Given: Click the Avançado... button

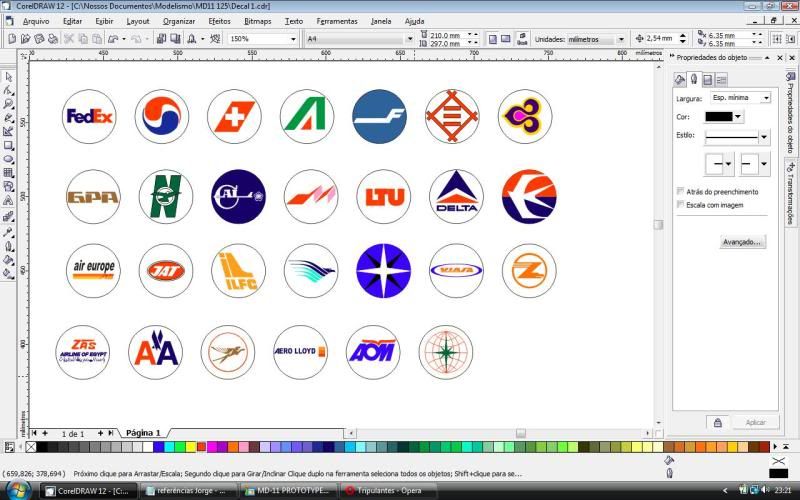Looking at the screenshot, I should [742, 242].
